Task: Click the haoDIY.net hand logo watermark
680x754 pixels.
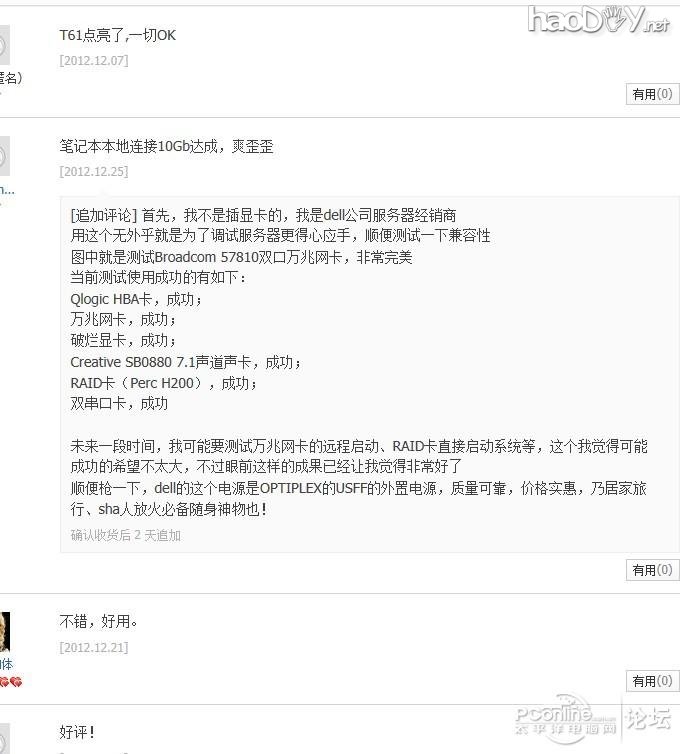Action: tap(599, 20)
